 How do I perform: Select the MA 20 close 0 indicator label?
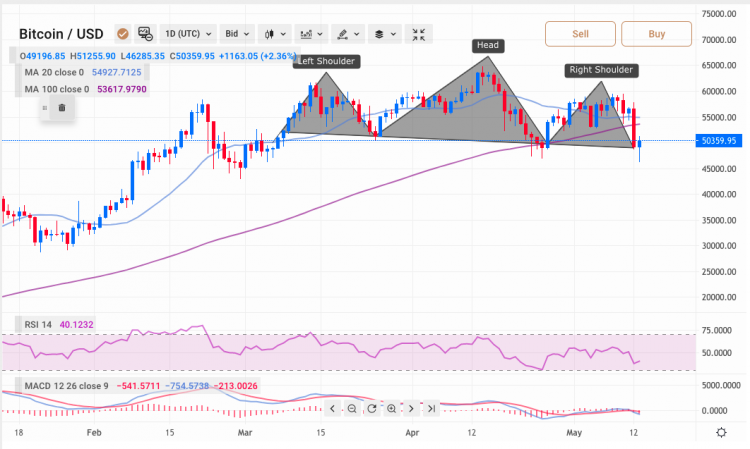point(54,72)
